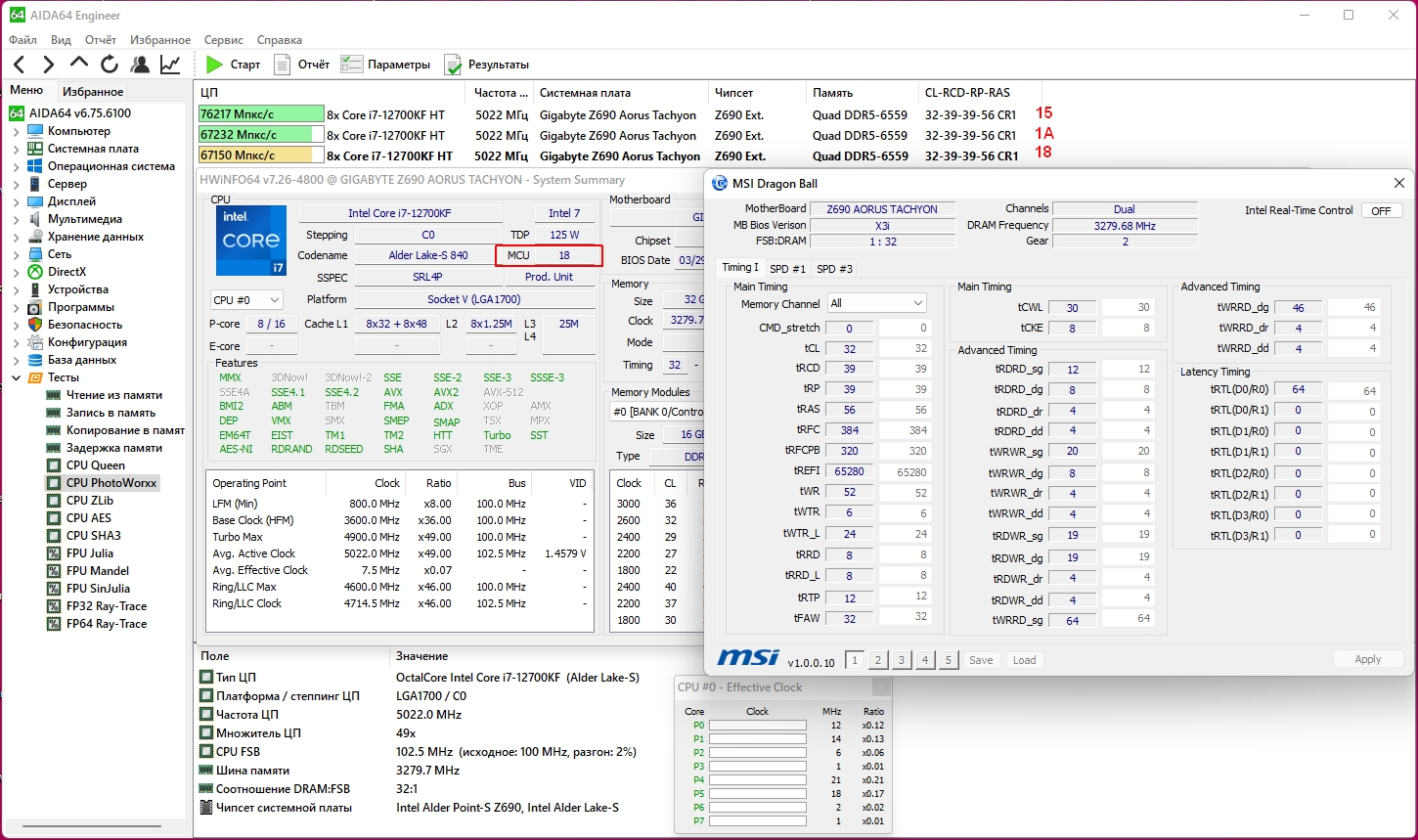Screen dimensions: 1418x840
Task: Open the Справка menu
Action: [x=280, y=40]
